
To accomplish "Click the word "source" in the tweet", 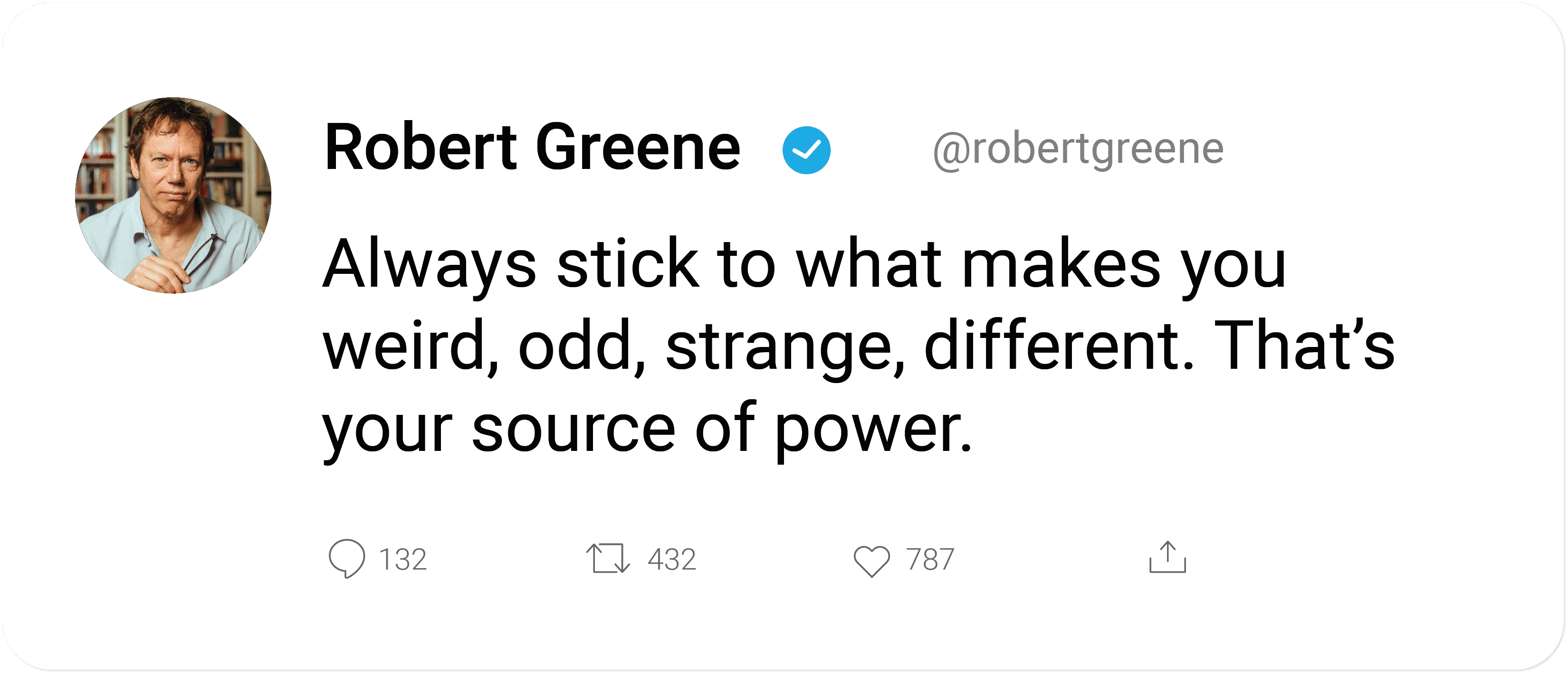I will click(x=570, y=431).
